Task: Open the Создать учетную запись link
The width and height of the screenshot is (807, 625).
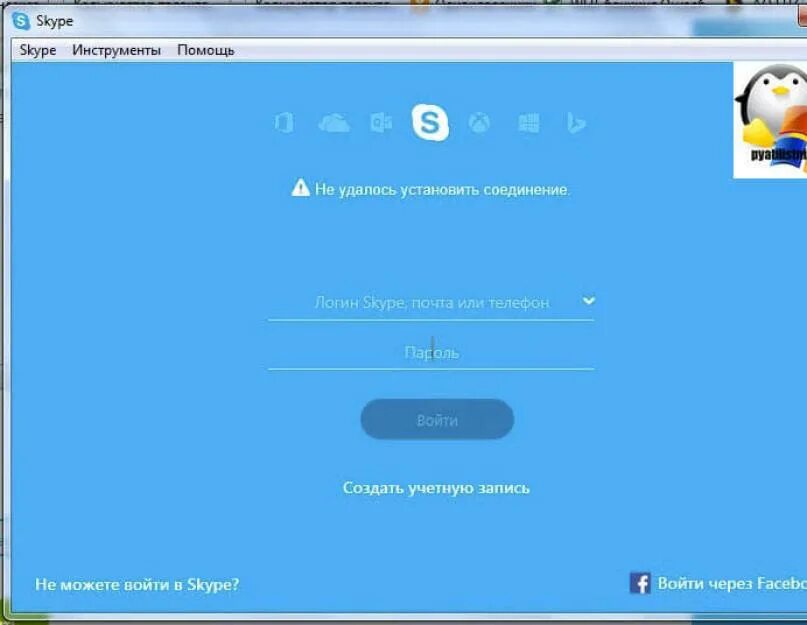Action: pyautogui.click(x=436, y=488)
